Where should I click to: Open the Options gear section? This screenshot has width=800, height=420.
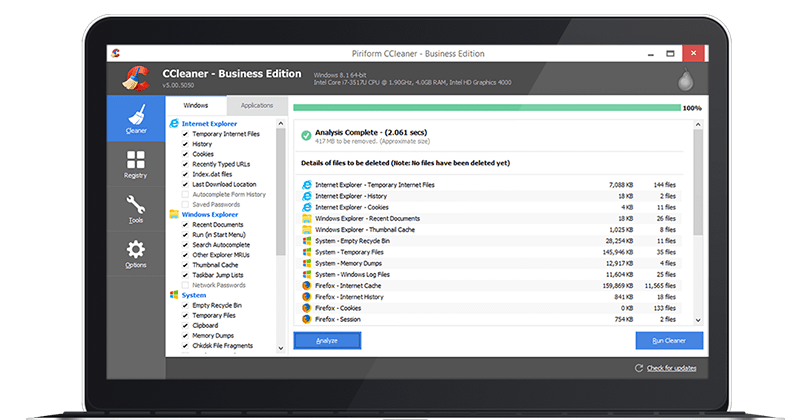pyautogui.click(x=136, y=254)
